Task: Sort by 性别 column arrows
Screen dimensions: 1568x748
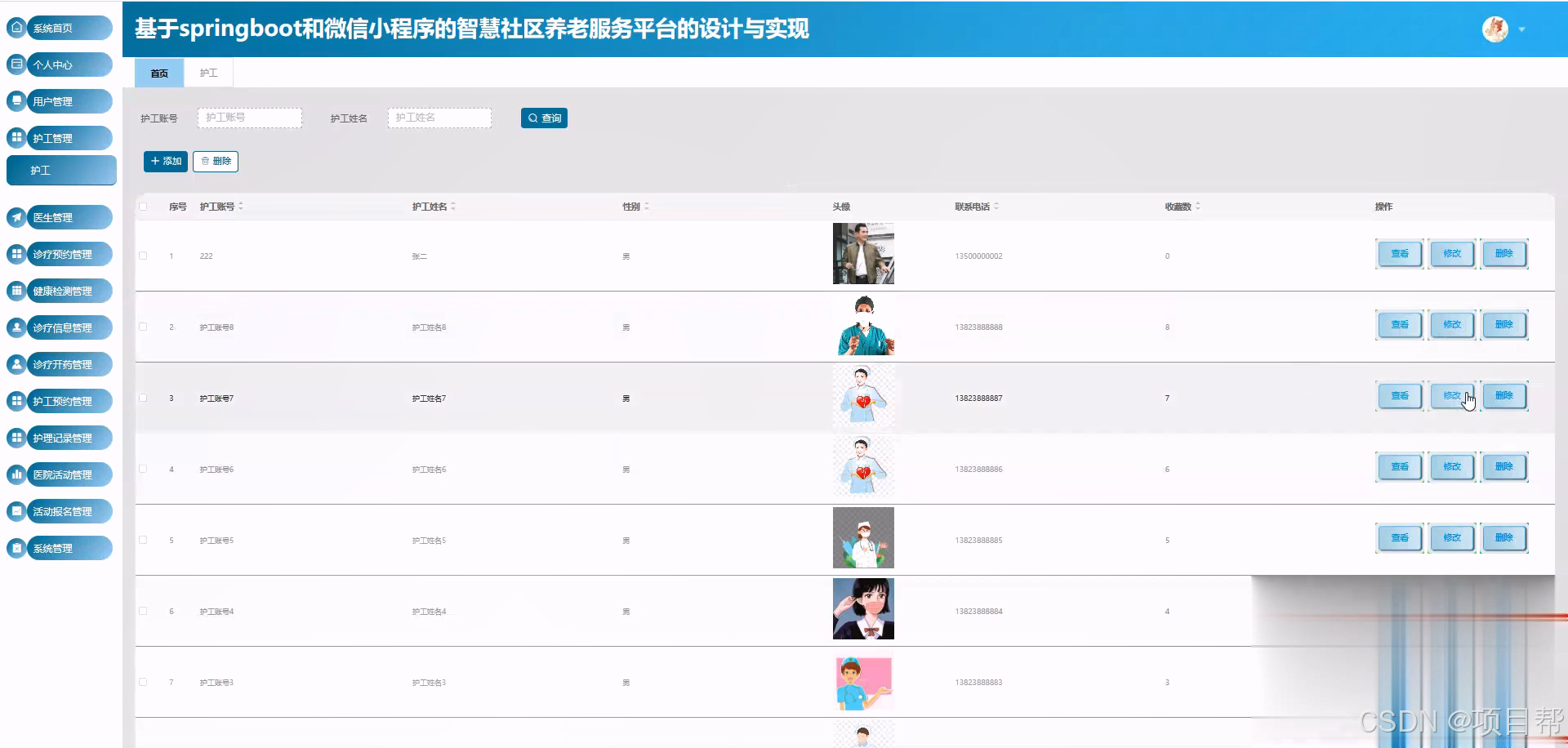Action: pyautogui.click(x=646, y=207)
